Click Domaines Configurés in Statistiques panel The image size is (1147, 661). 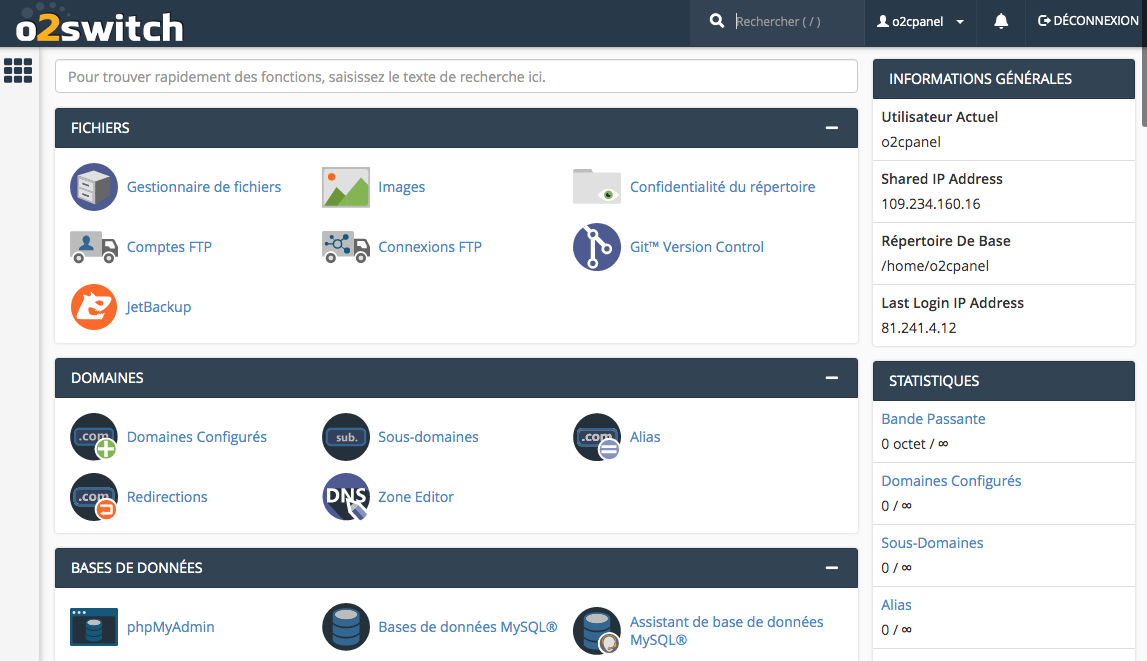pos(951,481)
